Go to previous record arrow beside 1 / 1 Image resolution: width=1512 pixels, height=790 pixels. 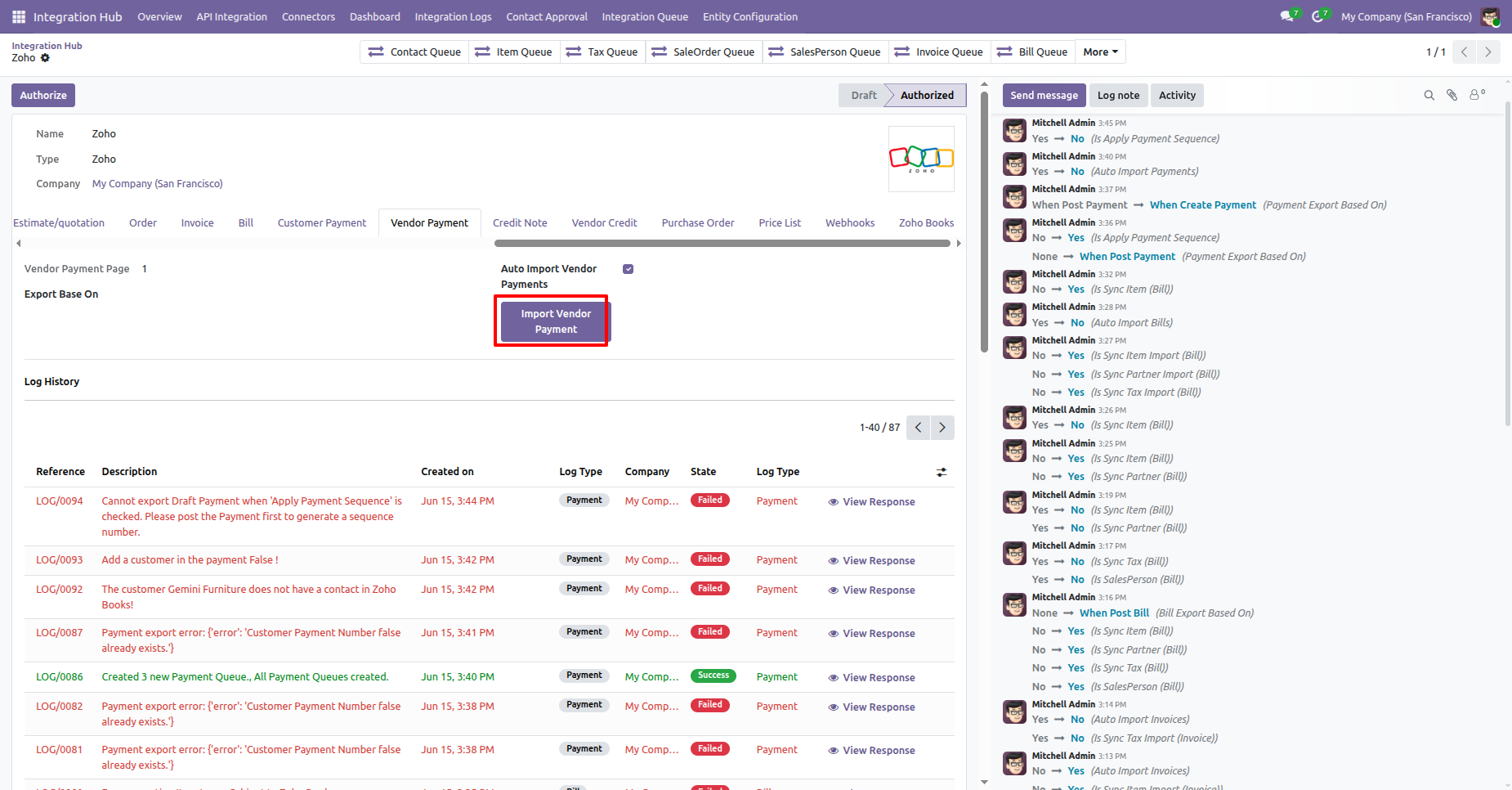pos(1465,52)
